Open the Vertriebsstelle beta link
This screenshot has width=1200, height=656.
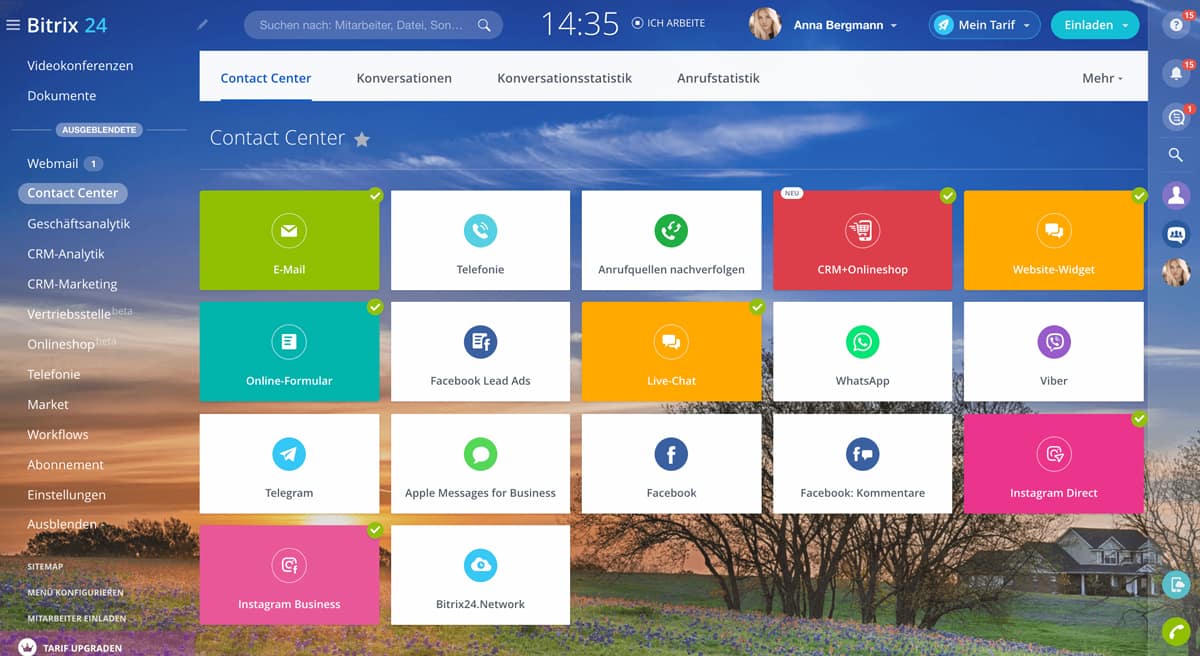pos(80,313)
